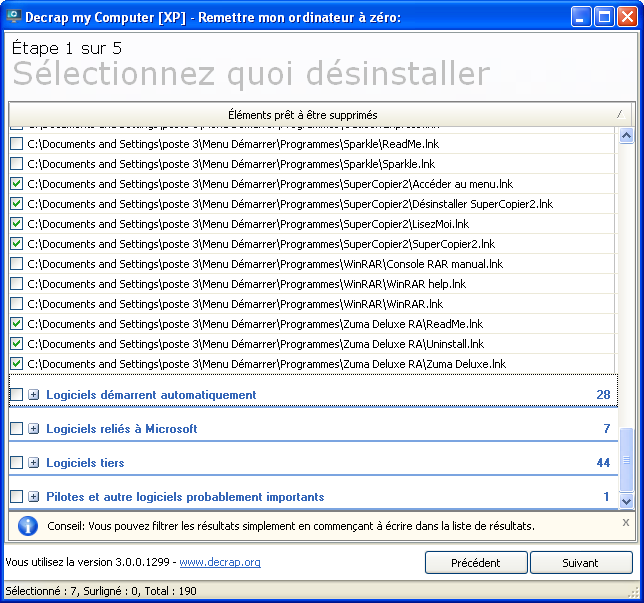The image size is (644, 603).
Task: Select SuperCopier2\Accéder au menu.lnk row
Action: (x=270, y=184)
